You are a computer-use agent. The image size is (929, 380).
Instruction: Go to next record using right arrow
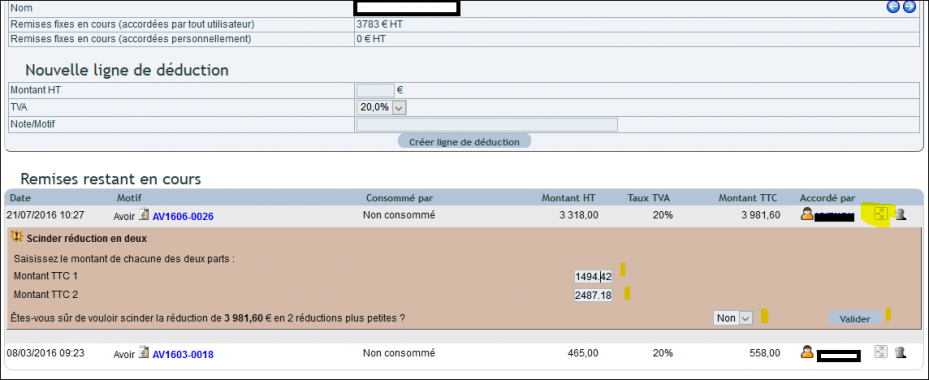click(x=909, y=7)
